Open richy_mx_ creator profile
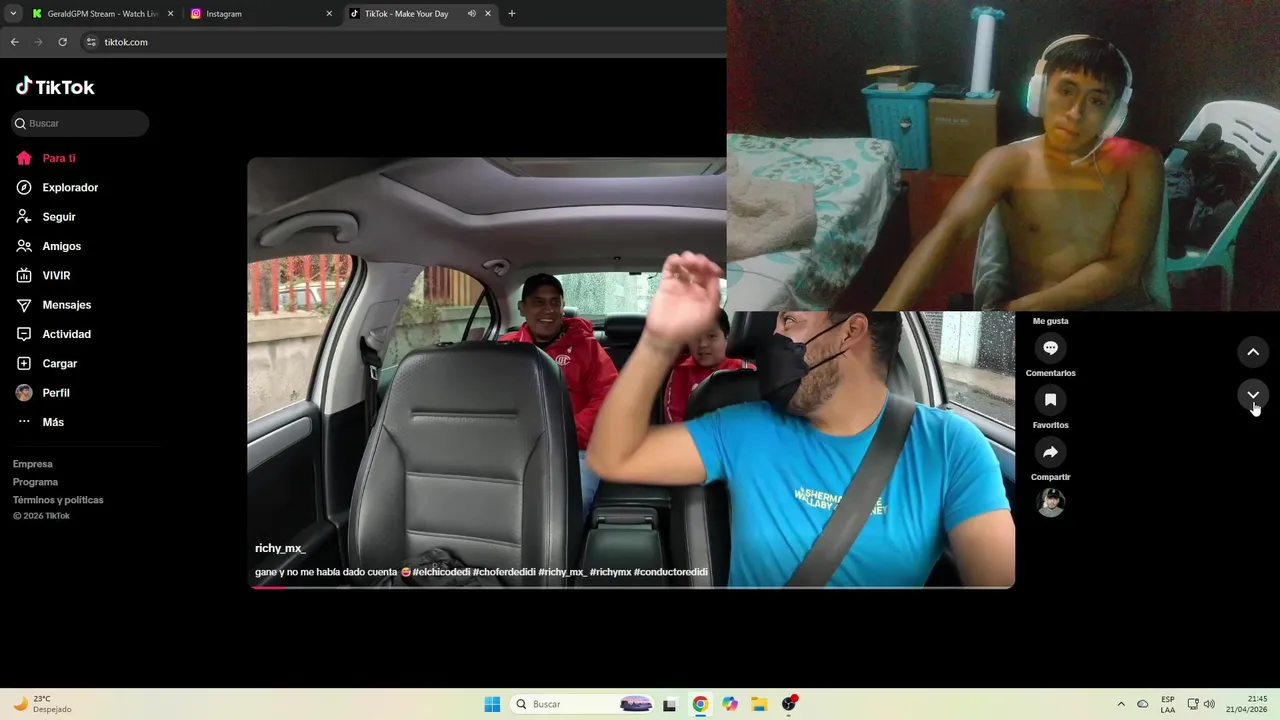Screen dimensions: 1280x720 [280, 548]
